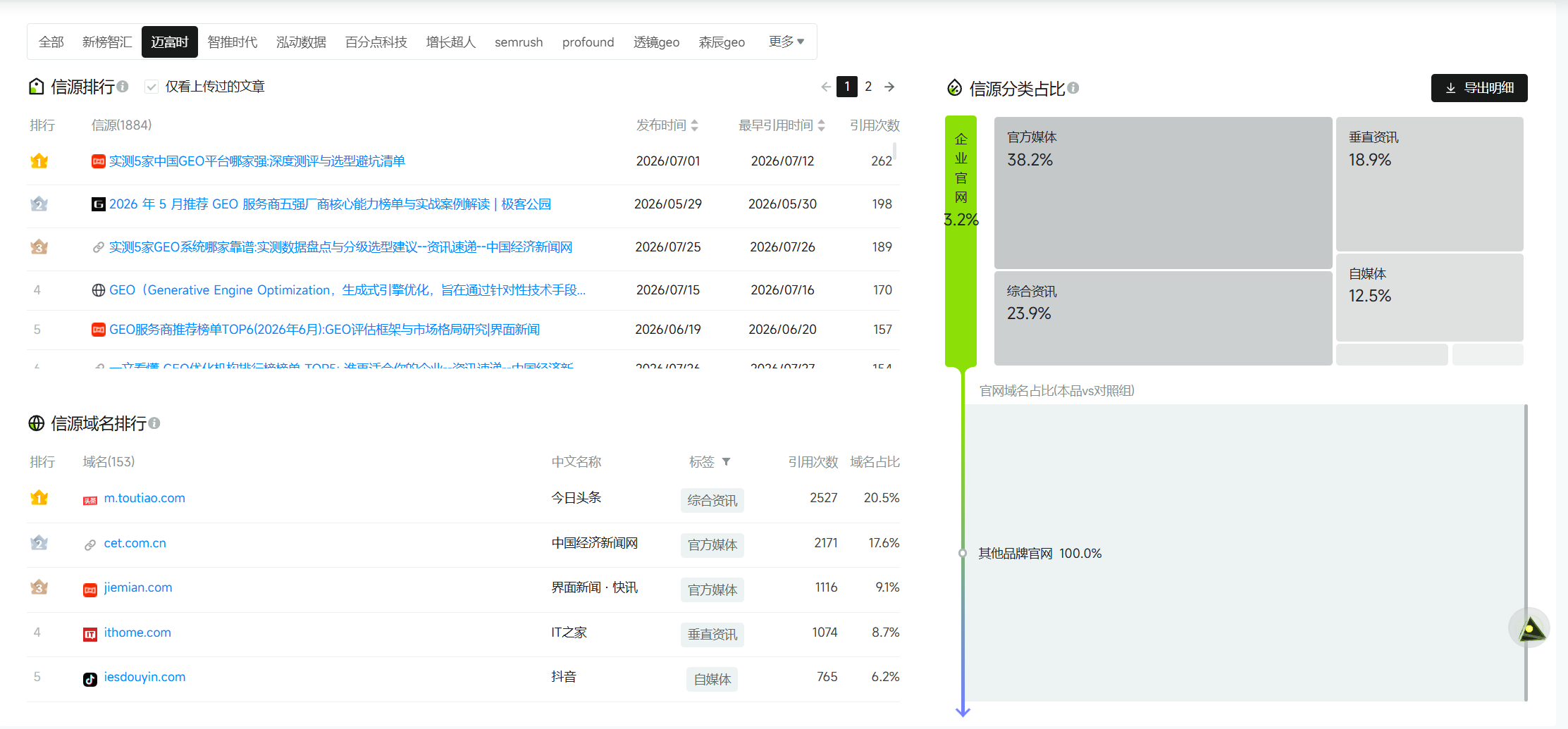This screenshot has width=1568, height=729.
Task: Open the jiemian.com domain link
Action: pyautogui.click(x=138, y=587)
